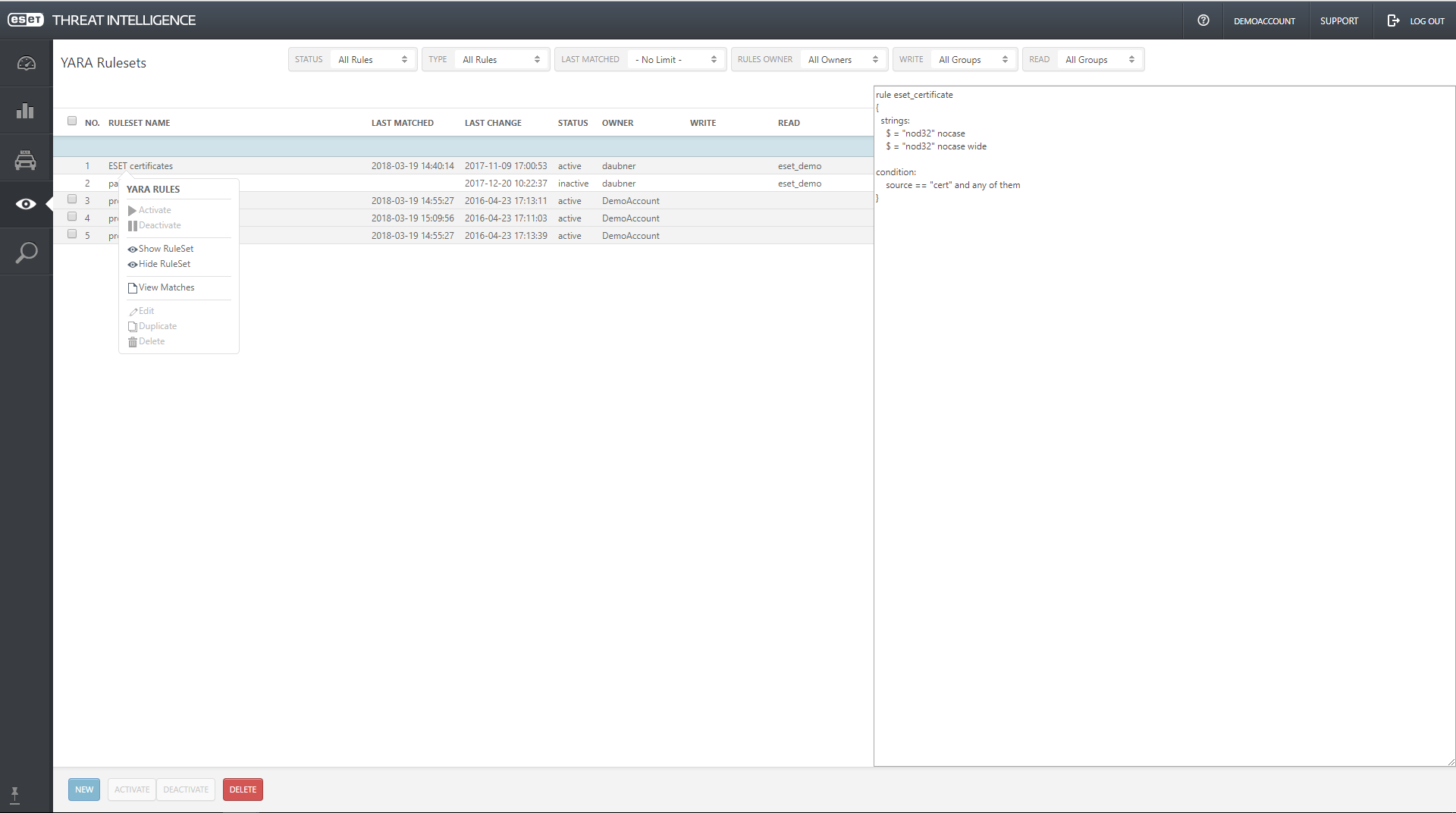
Task: Select the eye YARA rules sidebar icon
Action: 26,204
